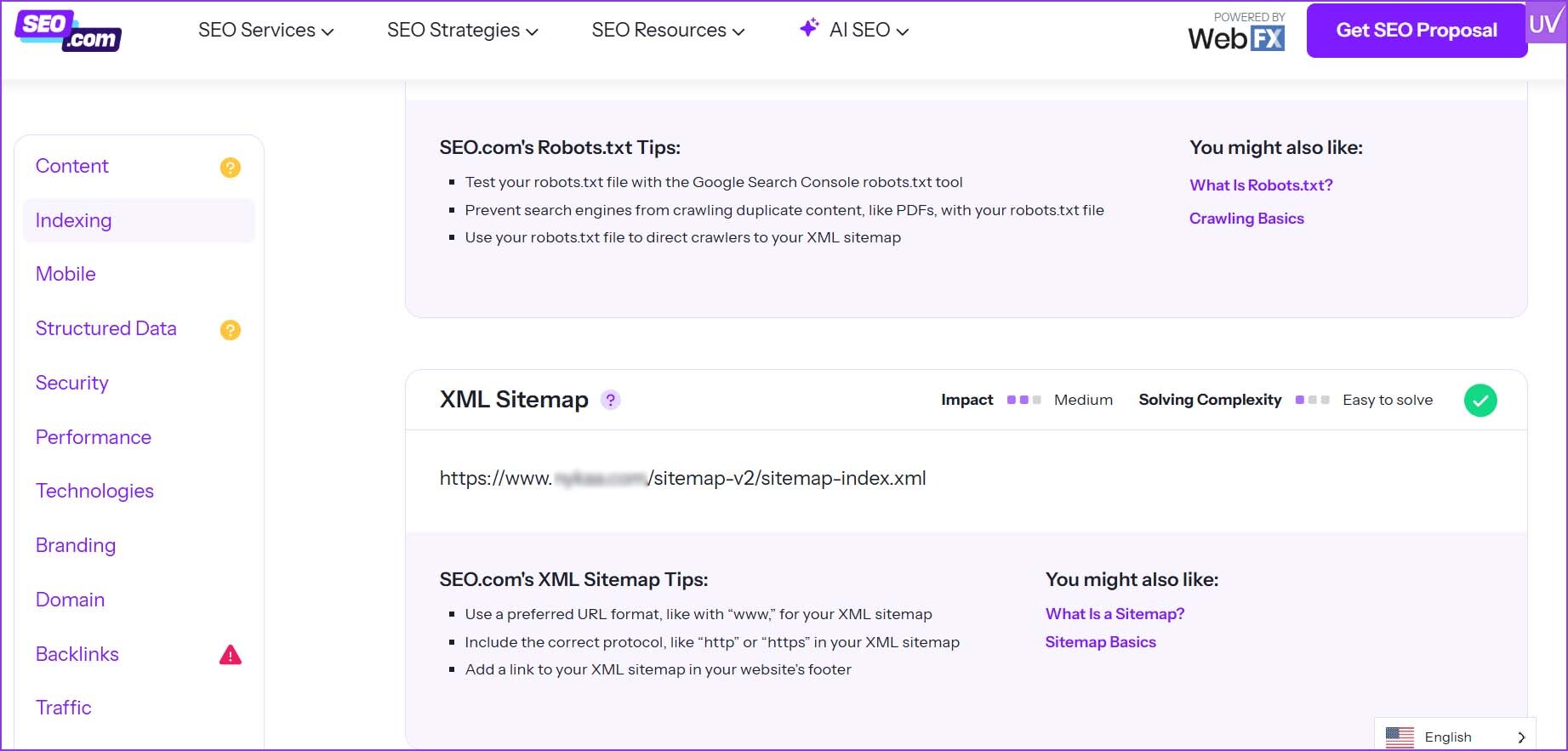
Task: Open the What Is a Sitemap? link
Action: point(1115,614)
